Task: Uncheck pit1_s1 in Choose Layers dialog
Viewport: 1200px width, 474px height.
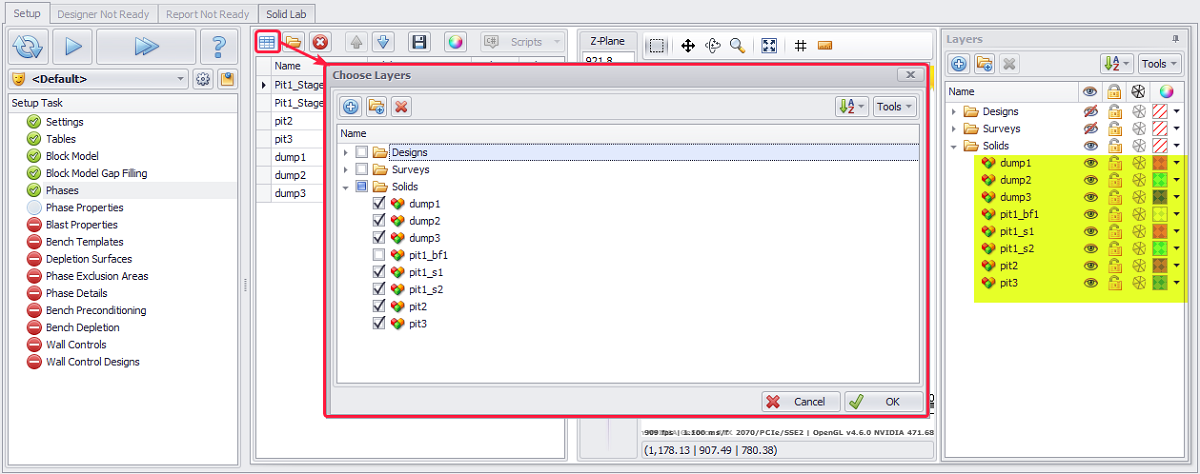Action: (x=379, y=272)
